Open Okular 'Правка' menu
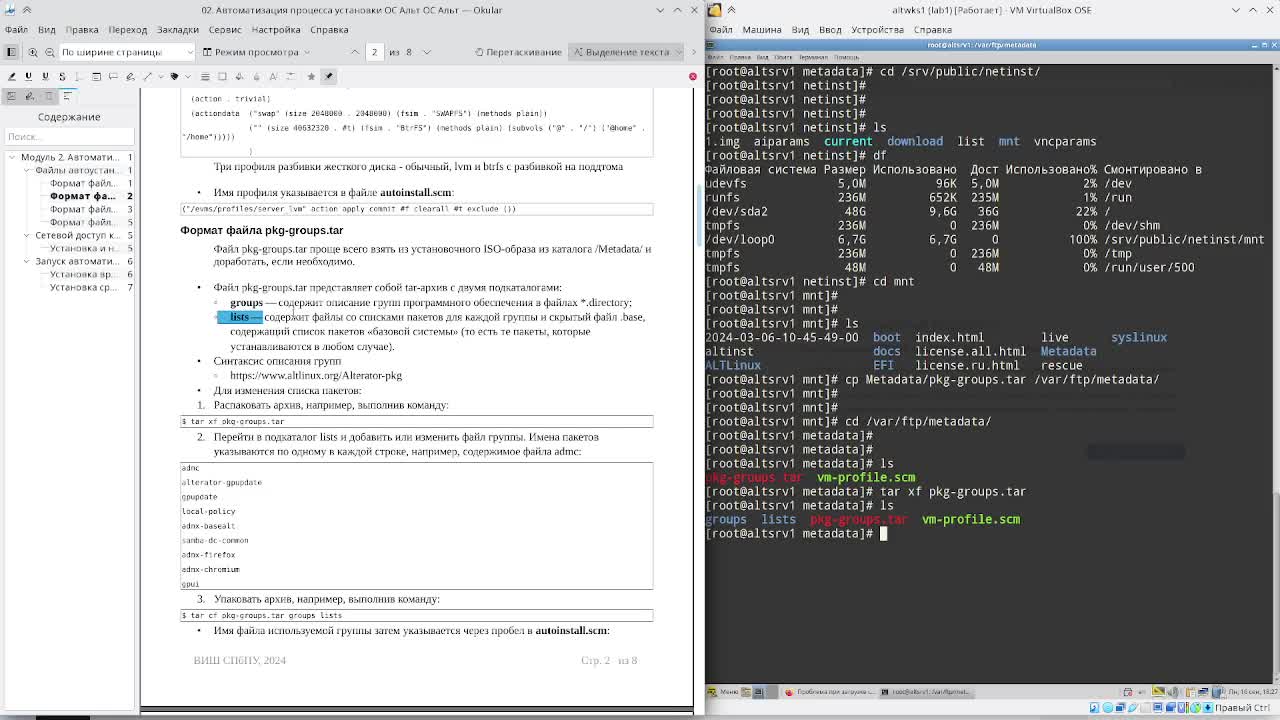 click(x=82, y=30)
